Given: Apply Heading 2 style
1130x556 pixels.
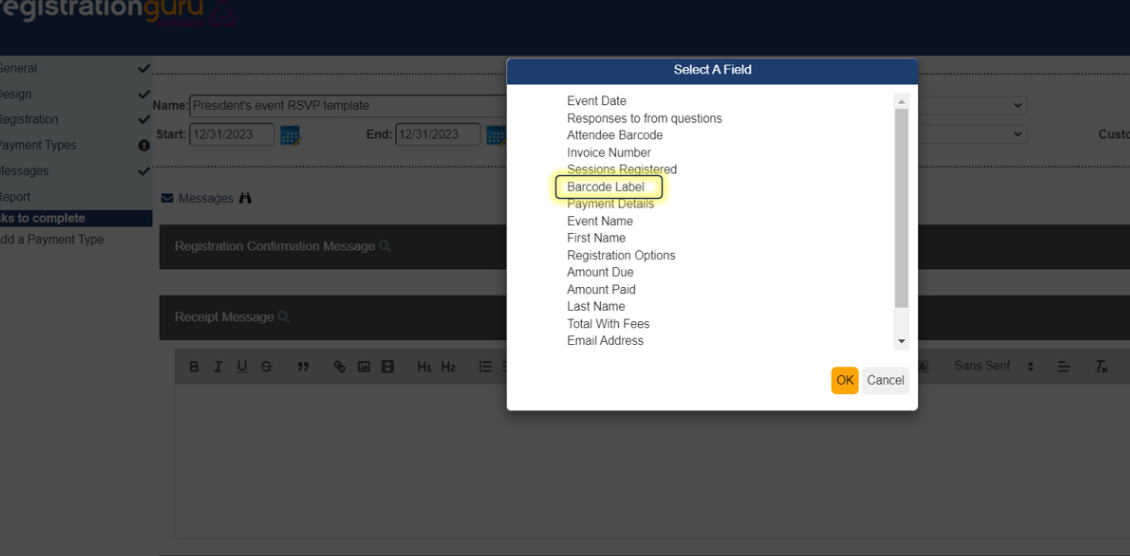Looking at the screenshot, I should point(448,367).
